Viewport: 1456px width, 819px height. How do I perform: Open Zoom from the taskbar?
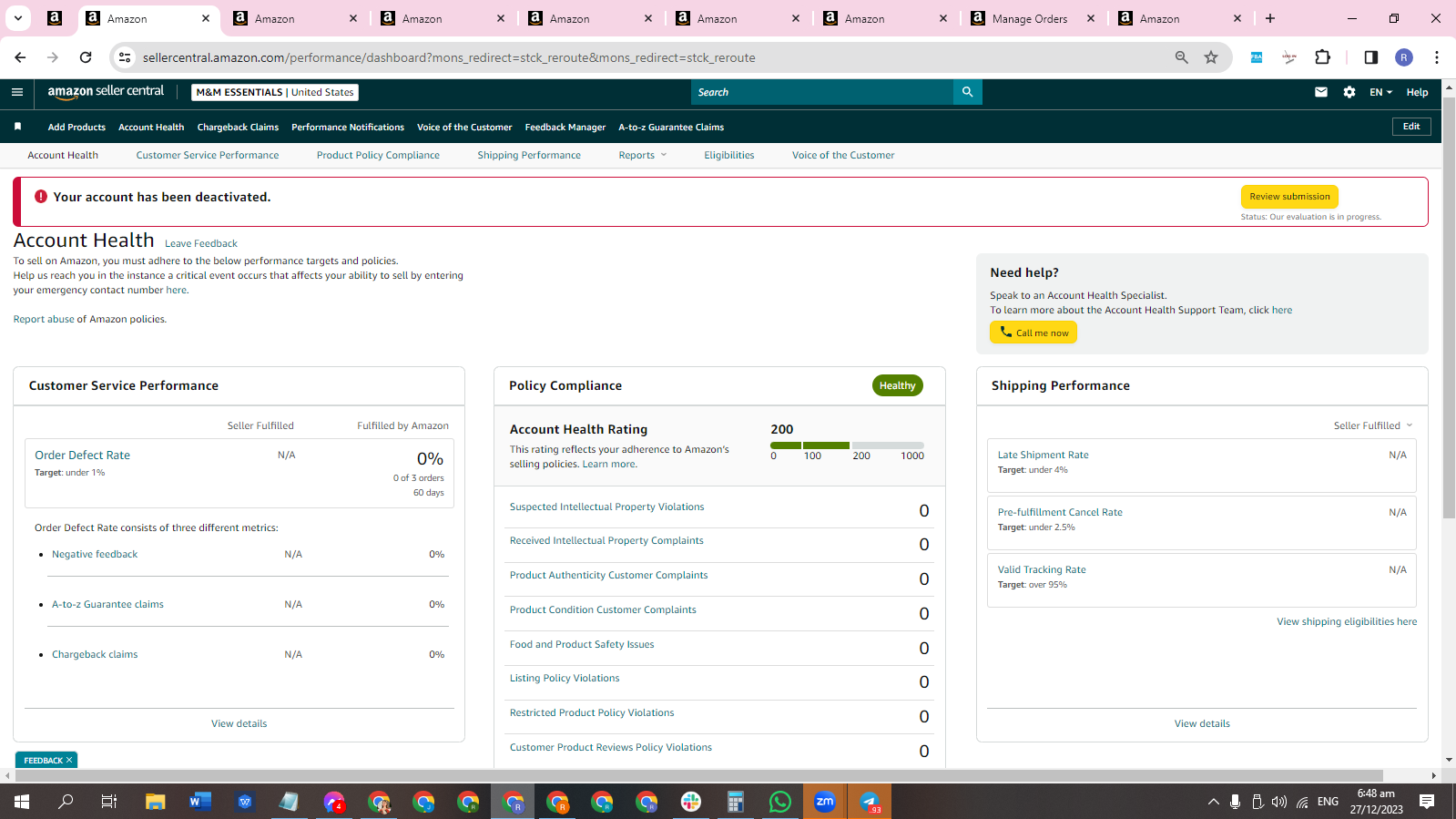[x=825, y=802]
